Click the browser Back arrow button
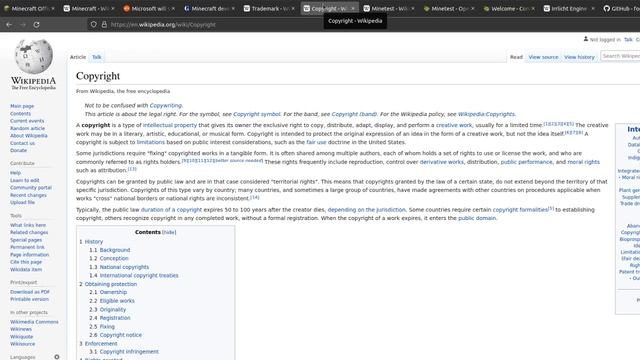Viewport: 640px width, 360px height. tap(9, 24)
